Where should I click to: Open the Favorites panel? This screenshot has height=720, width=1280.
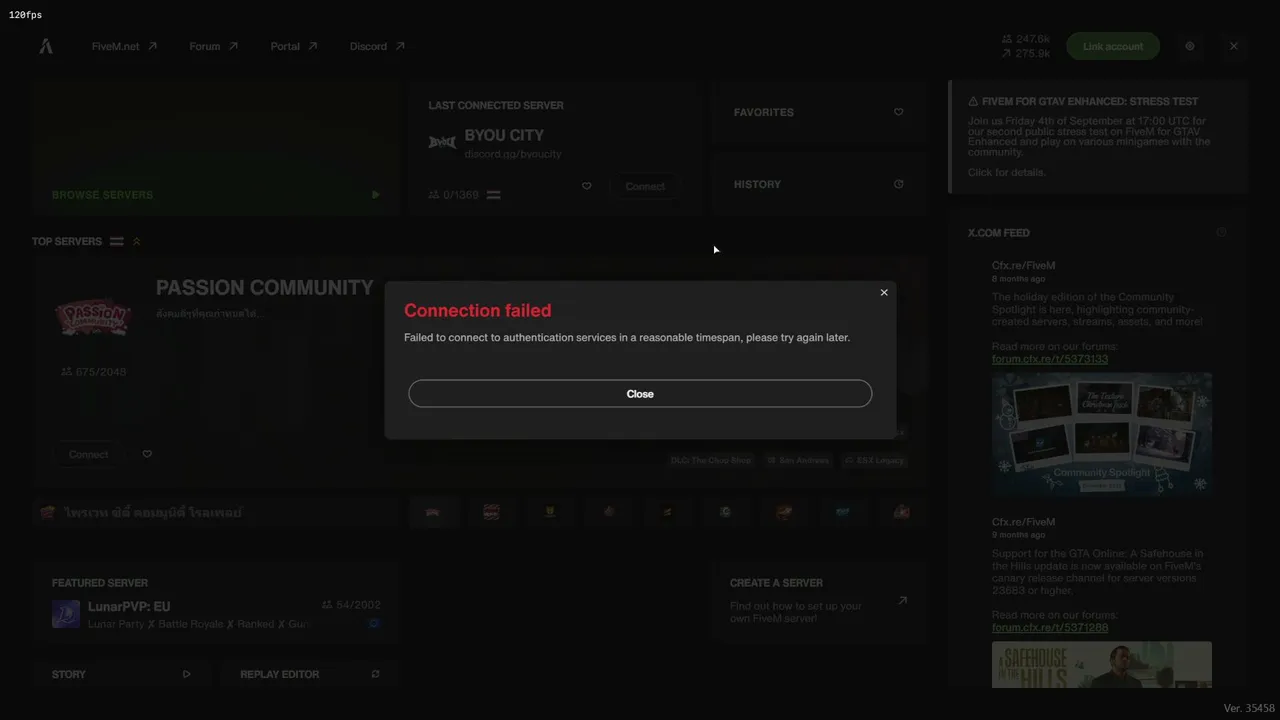point(818,112)
